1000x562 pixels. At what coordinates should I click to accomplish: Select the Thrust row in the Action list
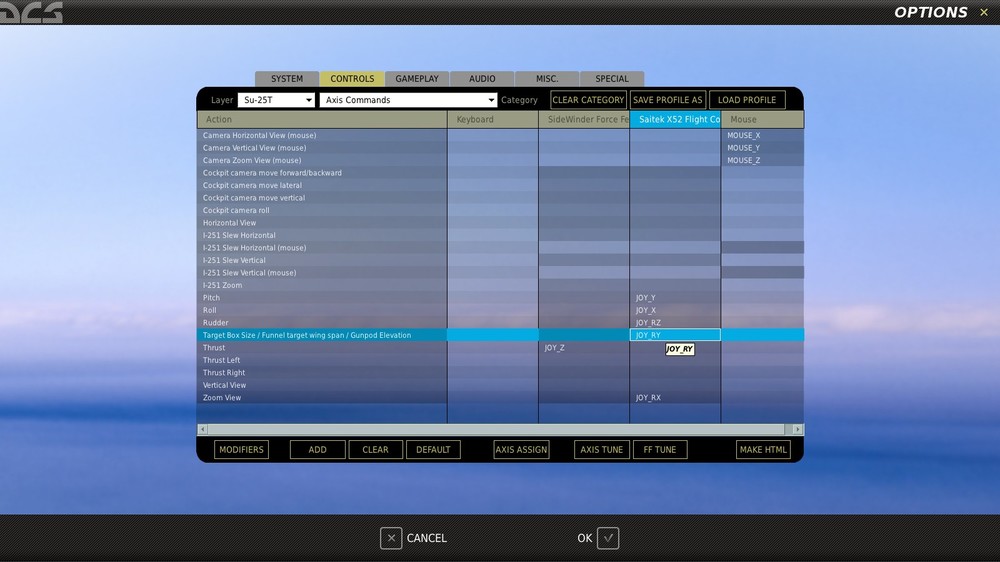(x=322, y=348)
